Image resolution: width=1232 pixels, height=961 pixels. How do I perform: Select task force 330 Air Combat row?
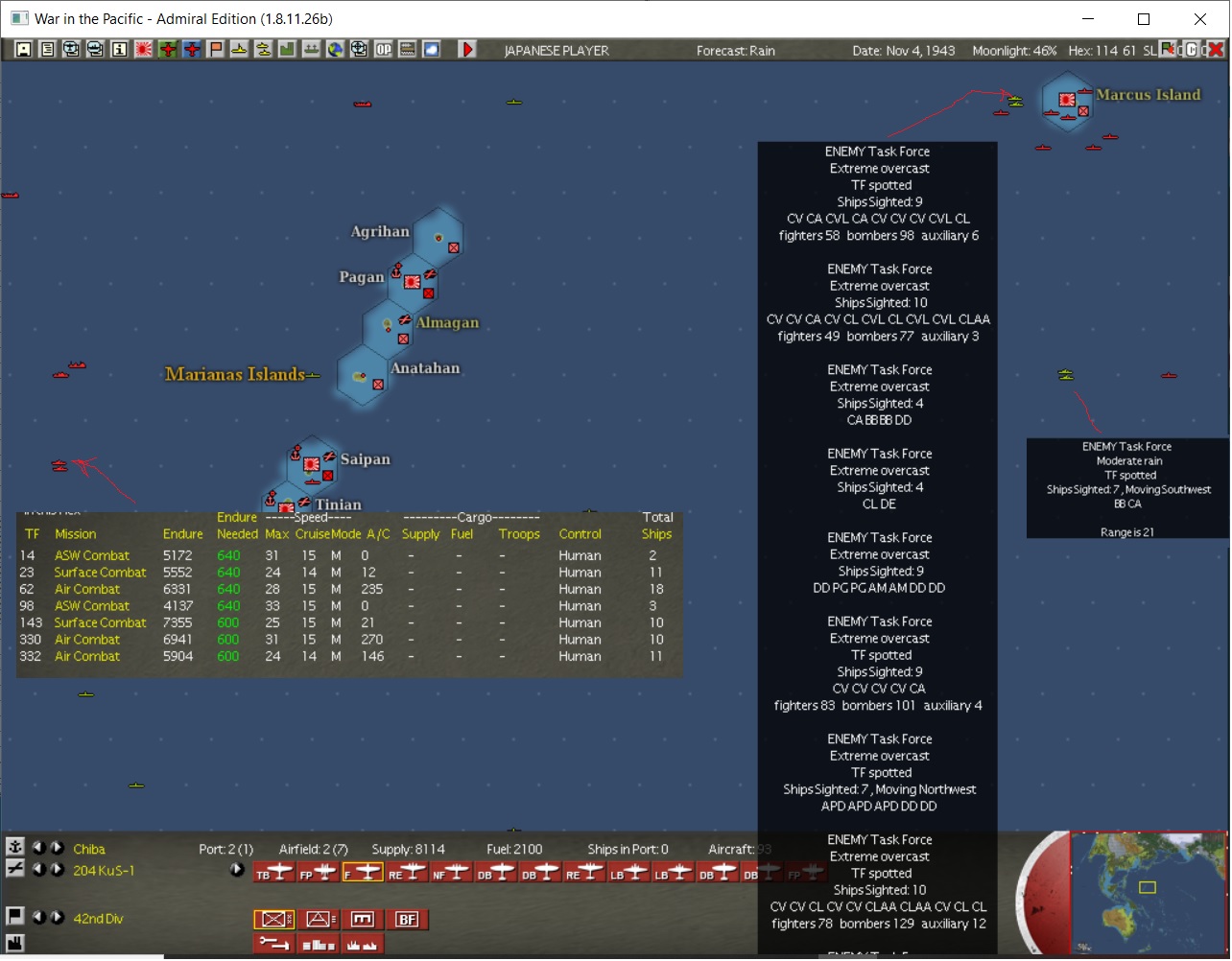348,640
